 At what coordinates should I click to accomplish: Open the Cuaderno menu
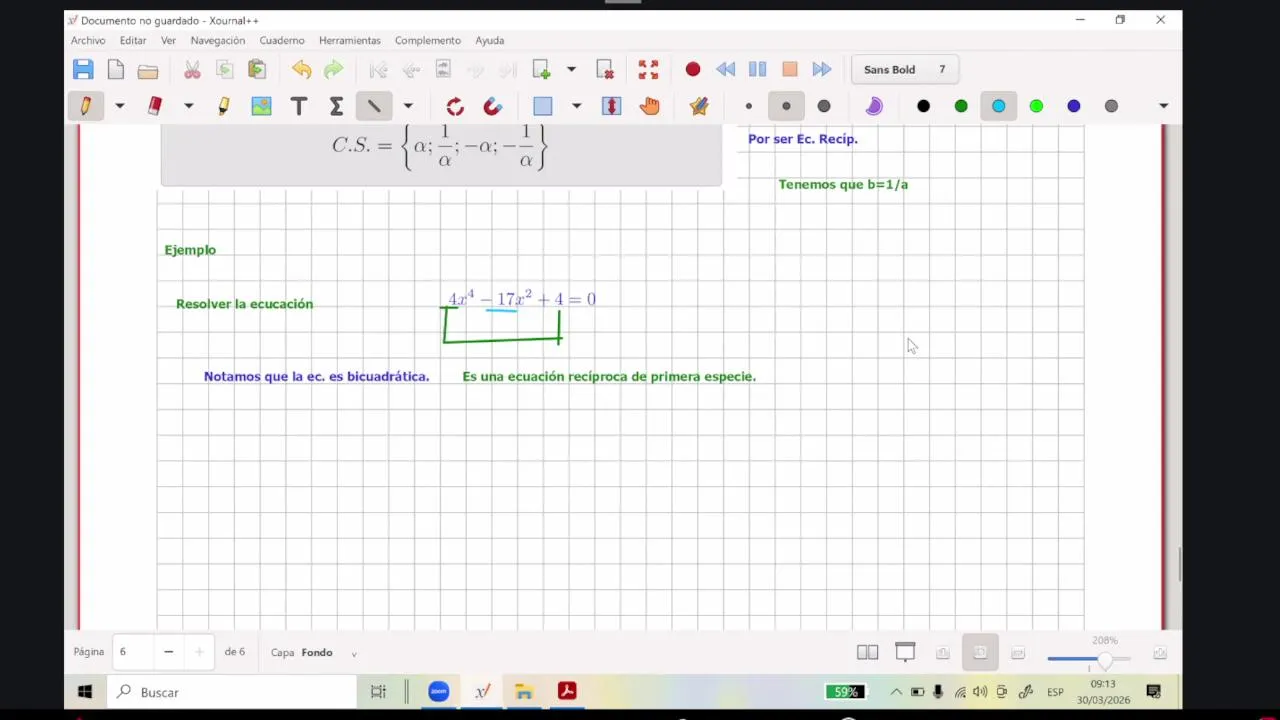click(282, 40)
